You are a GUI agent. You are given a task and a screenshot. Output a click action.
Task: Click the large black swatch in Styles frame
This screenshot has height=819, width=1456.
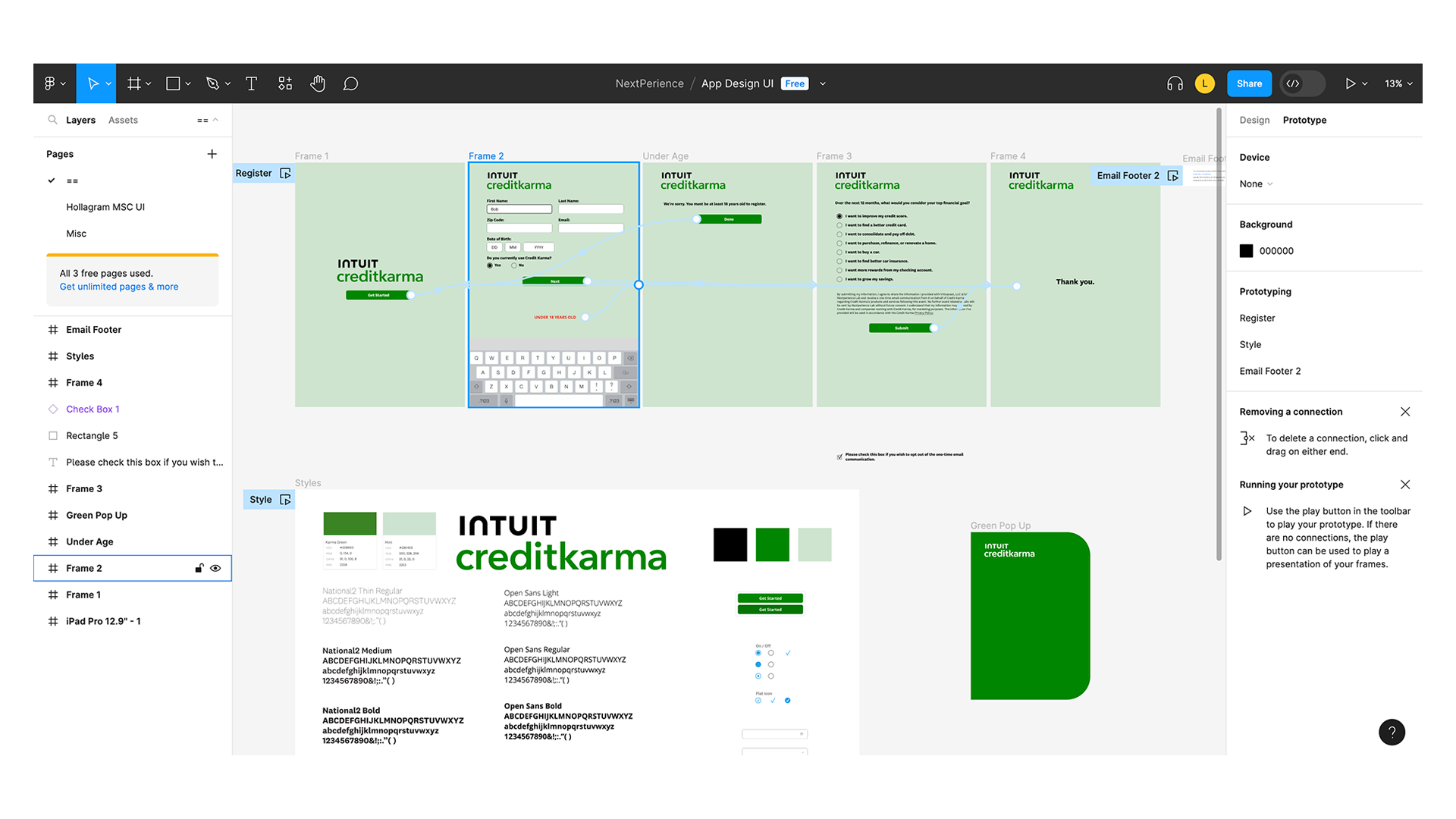(730, 544)
